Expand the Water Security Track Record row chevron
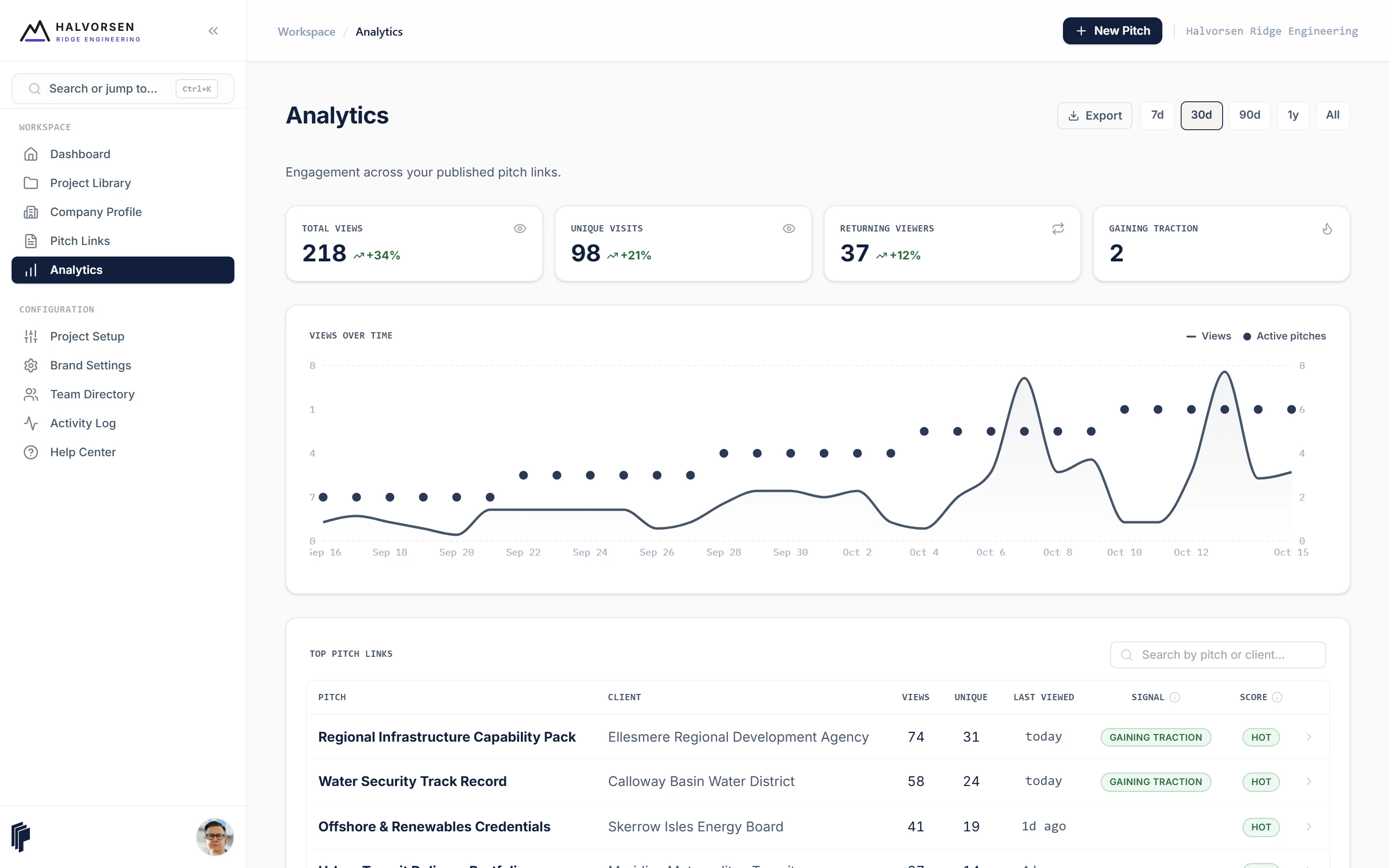The image size is (1389, 868). (x=1308, y=781)
